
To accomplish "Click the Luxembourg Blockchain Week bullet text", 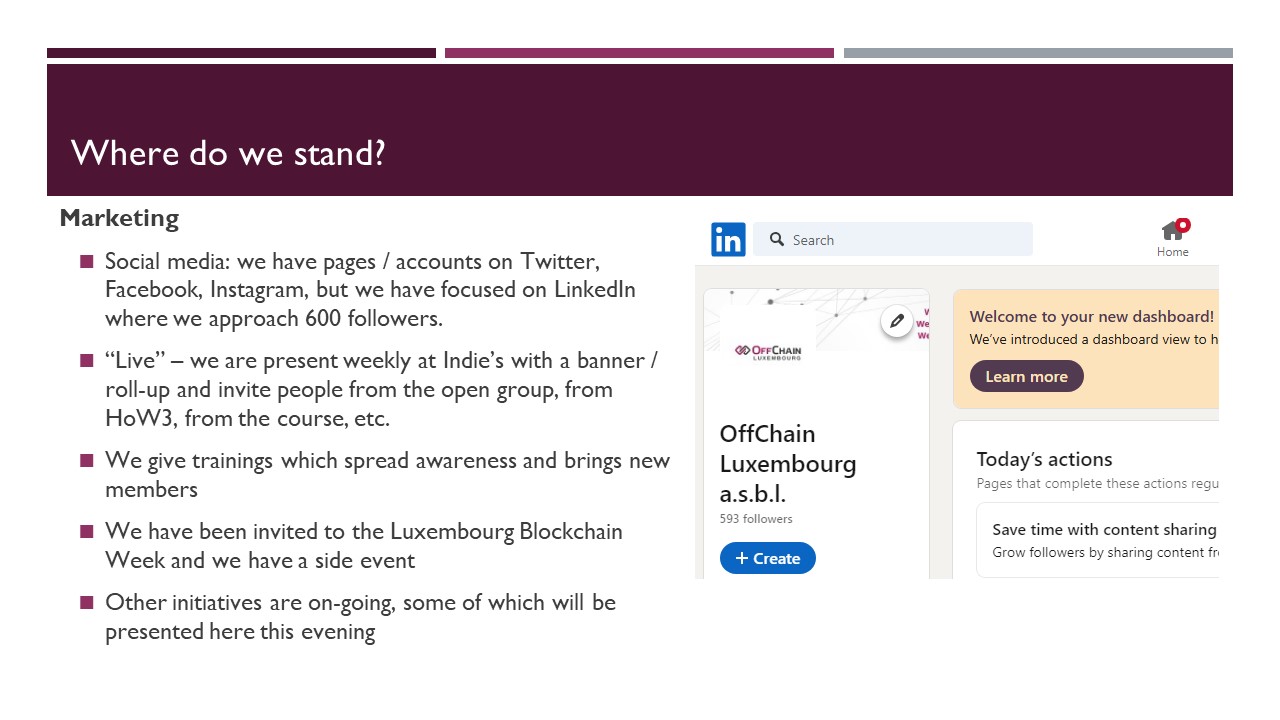I will click(364, 546).
